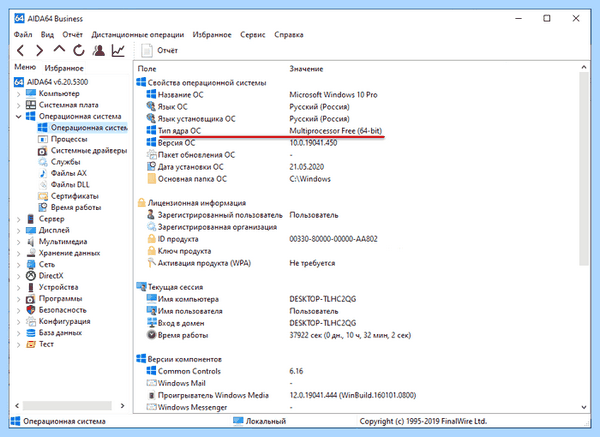Collapse the Операционная система tree node

pyautogui.click(x=18, y=116)
